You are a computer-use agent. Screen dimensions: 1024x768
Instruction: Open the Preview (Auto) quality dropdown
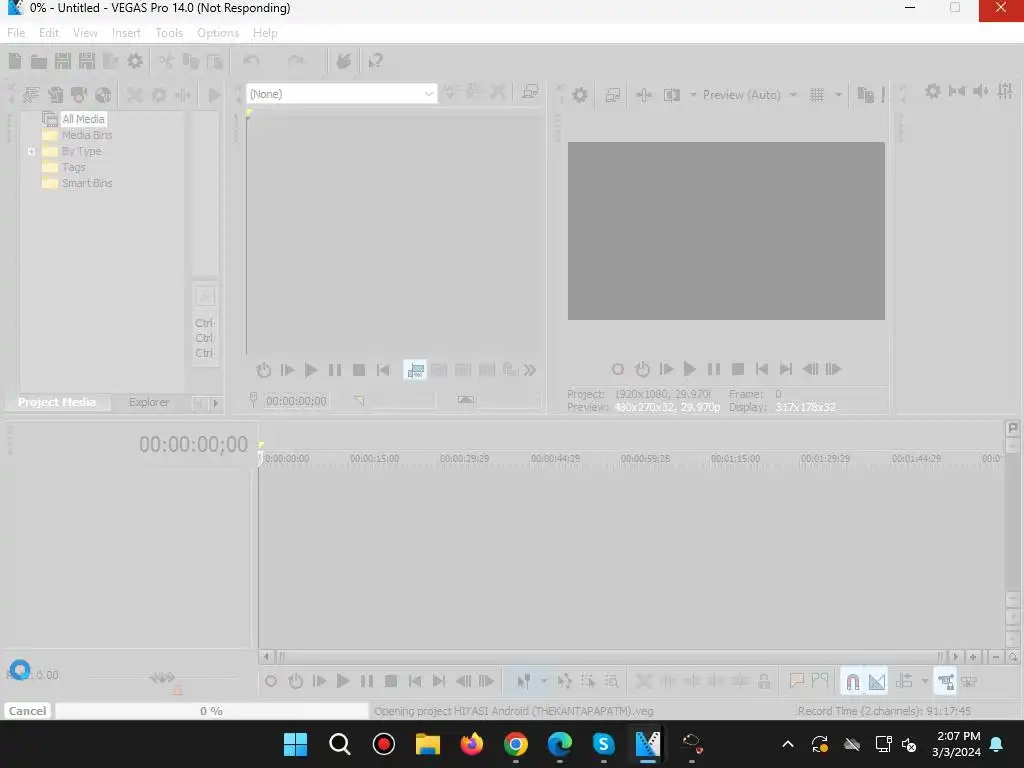(x=750, y=95)
